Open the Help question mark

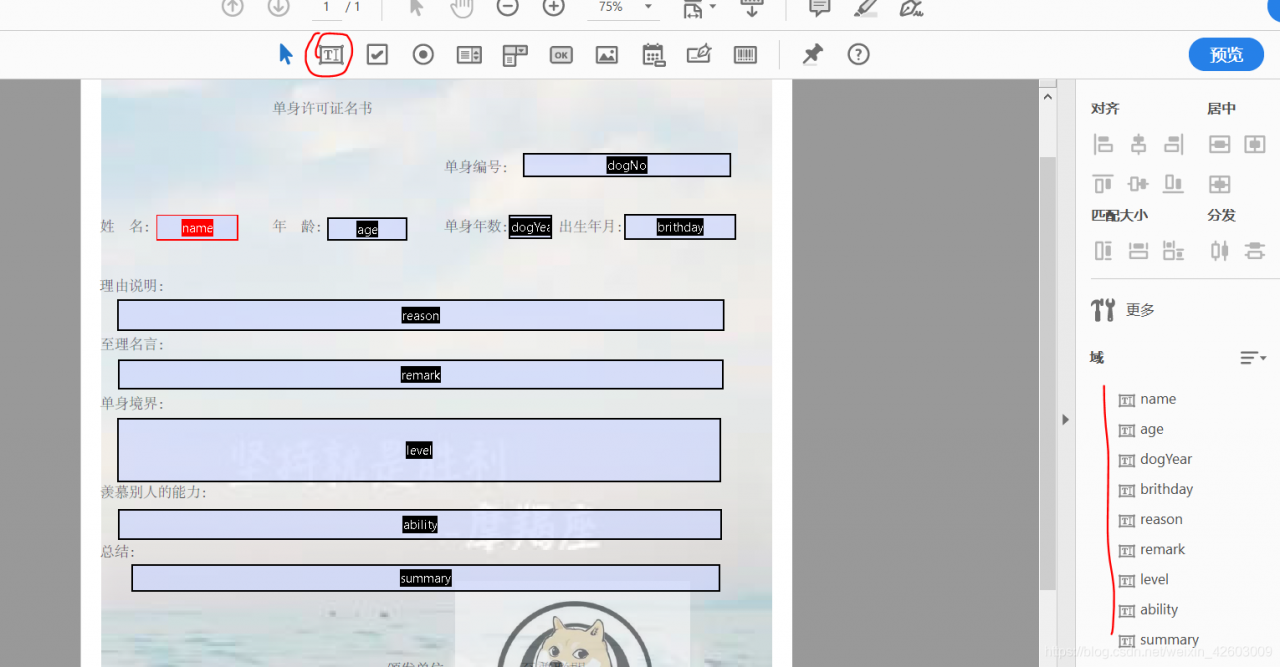click(x=858, y=54)
